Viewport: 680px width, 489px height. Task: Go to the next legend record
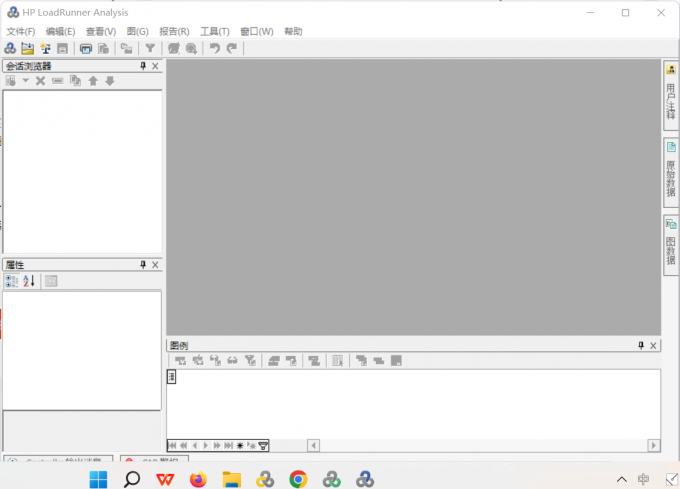click(x=206, y=445)
